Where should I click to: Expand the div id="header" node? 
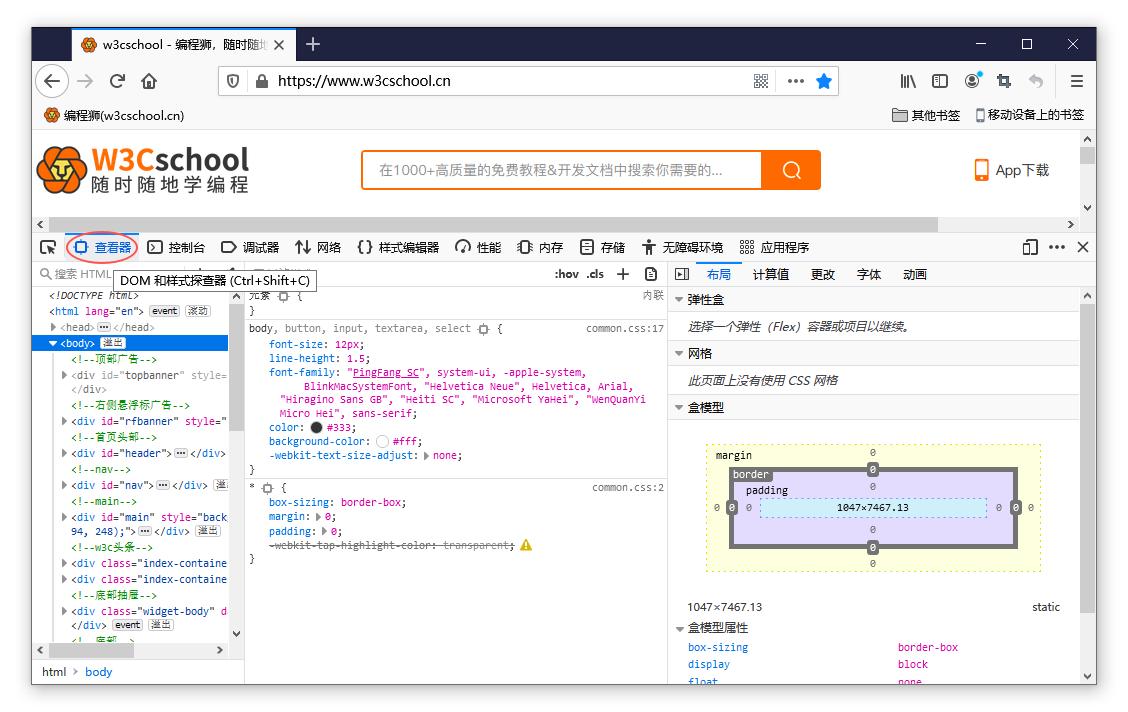tap(65, 453)
